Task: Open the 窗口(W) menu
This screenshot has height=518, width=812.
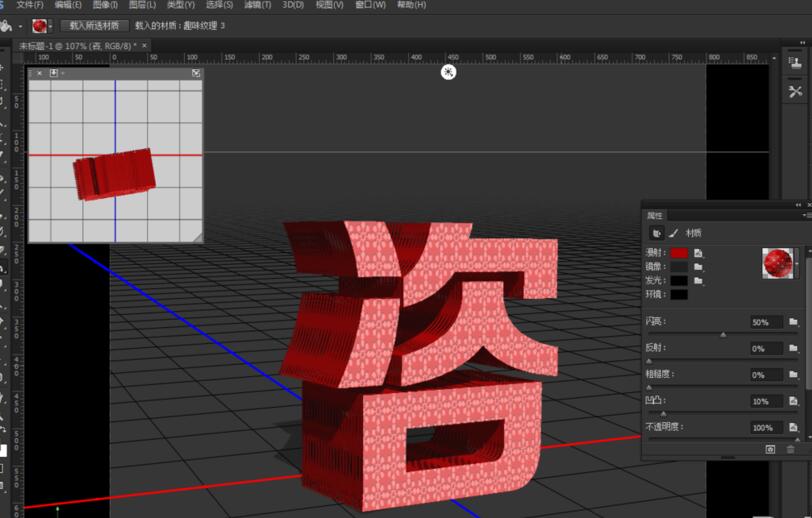Action: tap(370, 5)
